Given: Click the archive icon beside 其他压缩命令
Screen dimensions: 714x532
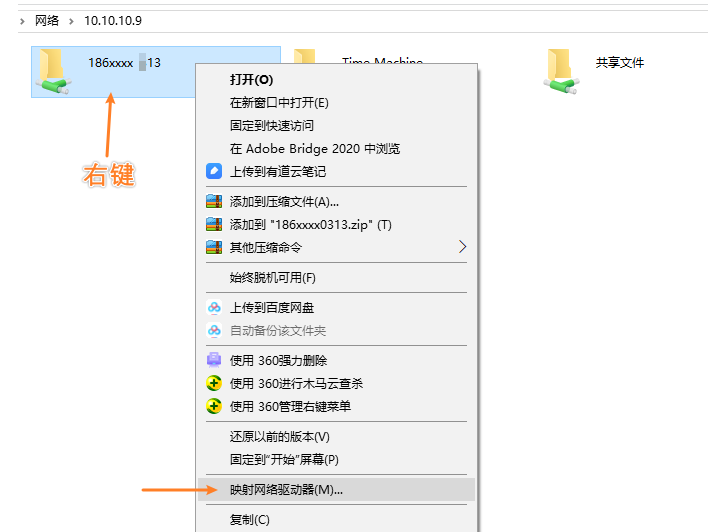Looking at the screenshot, I should point(213,247).
